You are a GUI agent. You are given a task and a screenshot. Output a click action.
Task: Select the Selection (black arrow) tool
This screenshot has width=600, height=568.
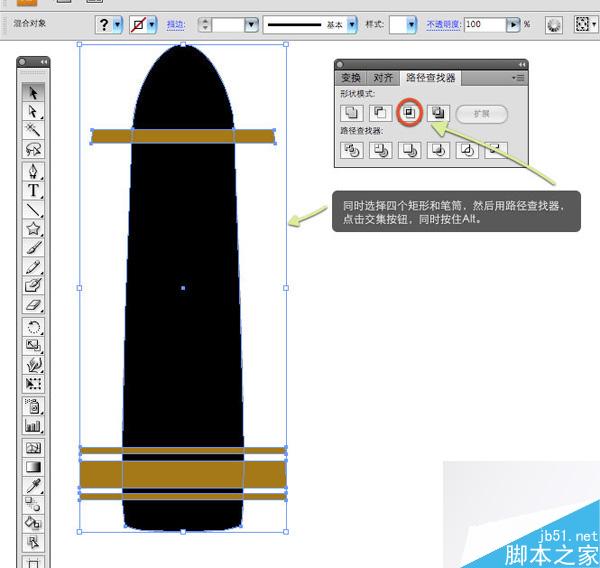(33, 92)
